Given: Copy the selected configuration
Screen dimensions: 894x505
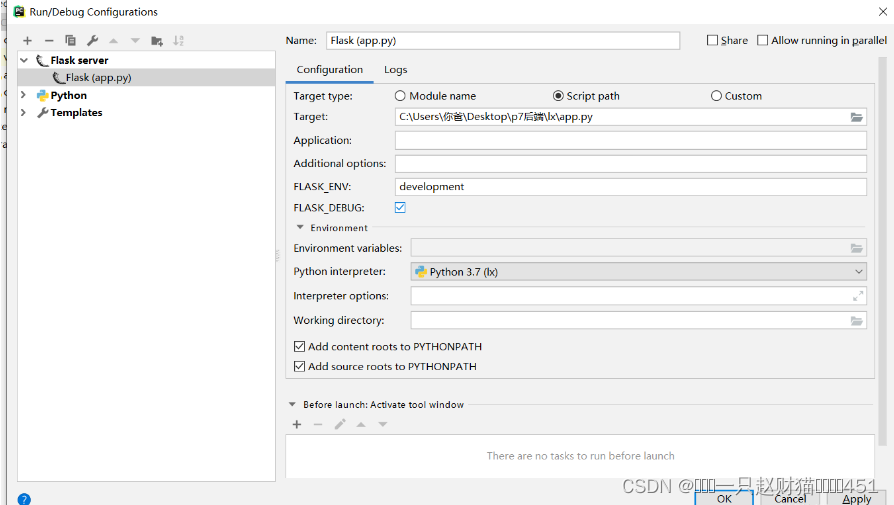Looking at the screenshot, I should tap(70, 40).
